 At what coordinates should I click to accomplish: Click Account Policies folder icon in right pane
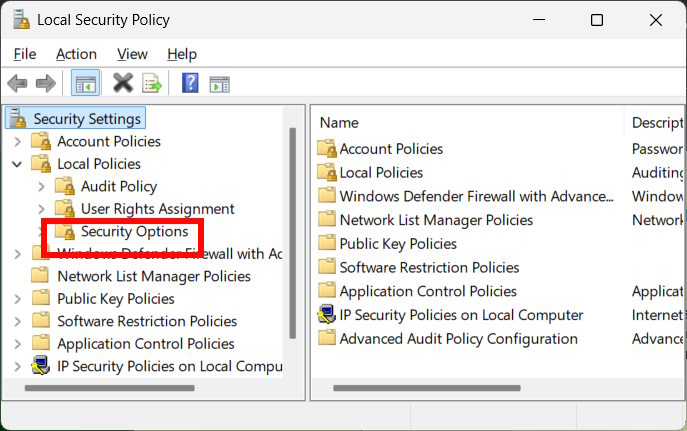(x=327, y=148)
